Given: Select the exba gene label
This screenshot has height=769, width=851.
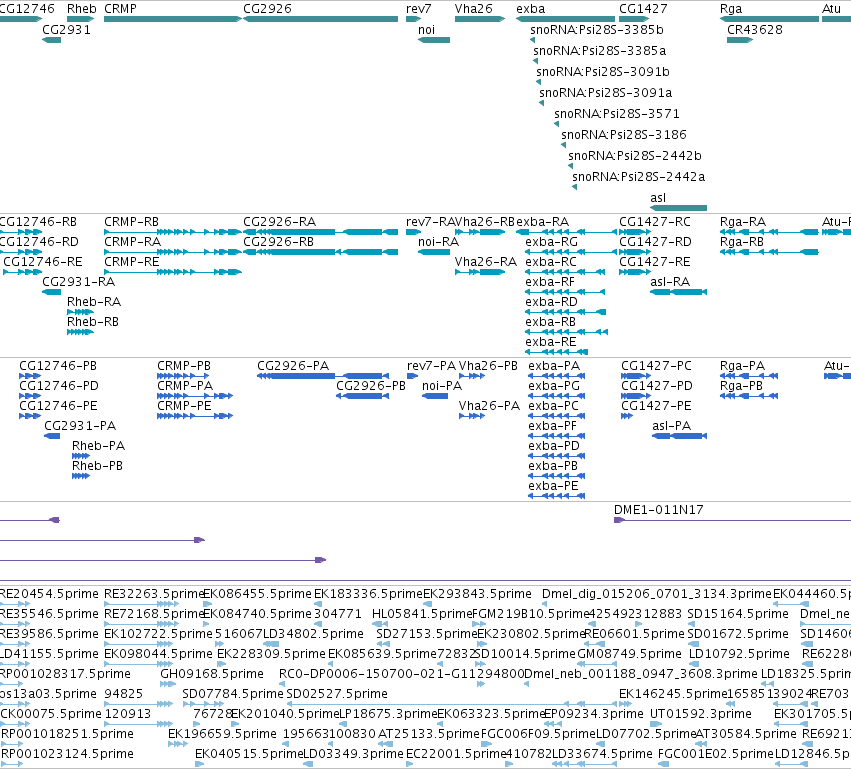Looking at the screenshot, I should [x=530, y=9].
